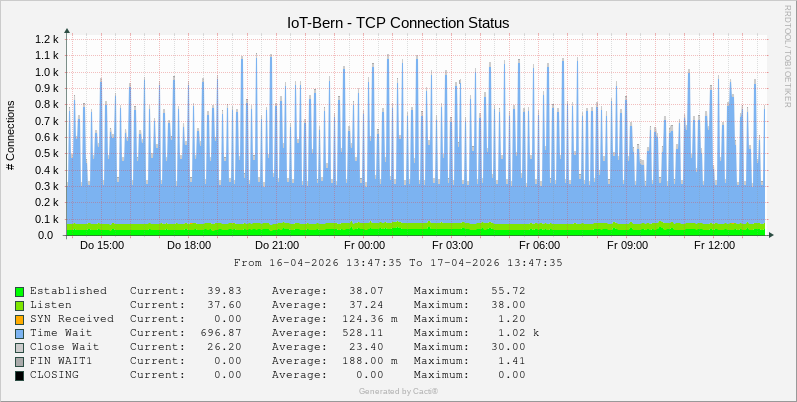
Task: Click the date range text below the graph
Action: point(398,263)
